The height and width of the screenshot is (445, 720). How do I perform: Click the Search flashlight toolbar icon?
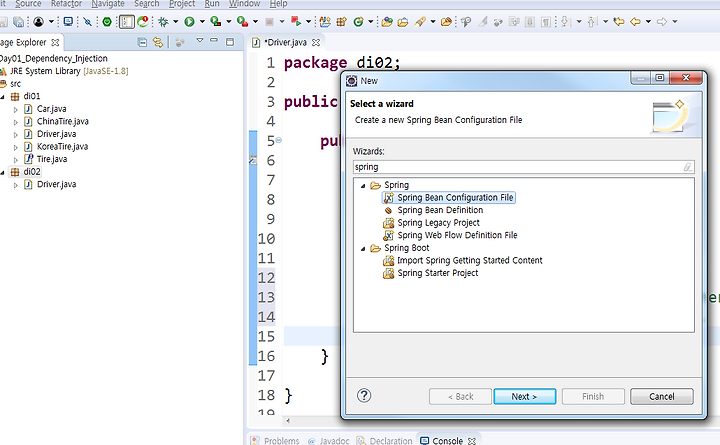click(420, 22)
